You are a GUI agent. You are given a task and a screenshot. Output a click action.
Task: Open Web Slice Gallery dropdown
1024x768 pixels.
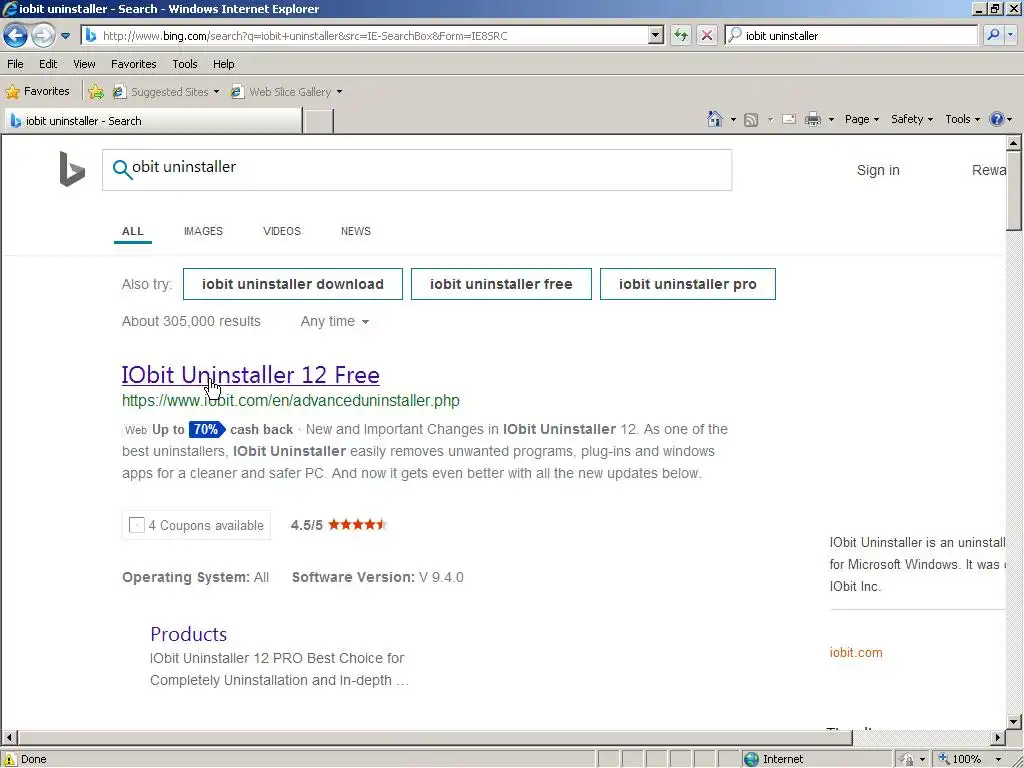tap(286, 92)
